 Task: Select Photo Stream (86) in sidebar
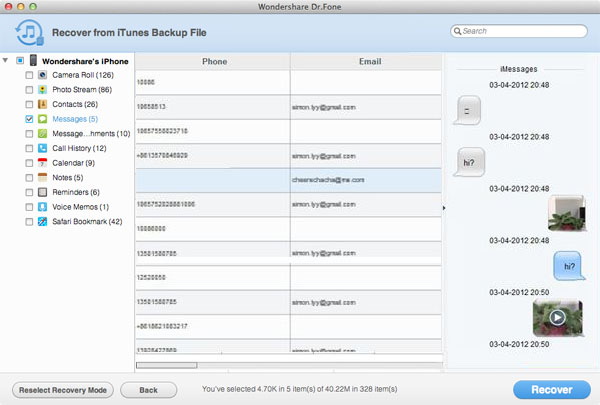82,90
